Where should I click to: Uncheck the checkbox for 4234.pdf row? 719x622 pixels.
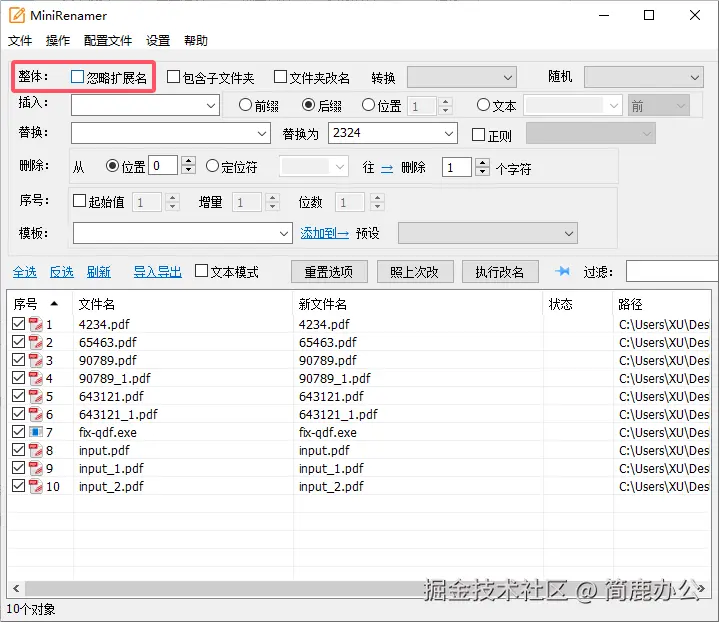18,324
